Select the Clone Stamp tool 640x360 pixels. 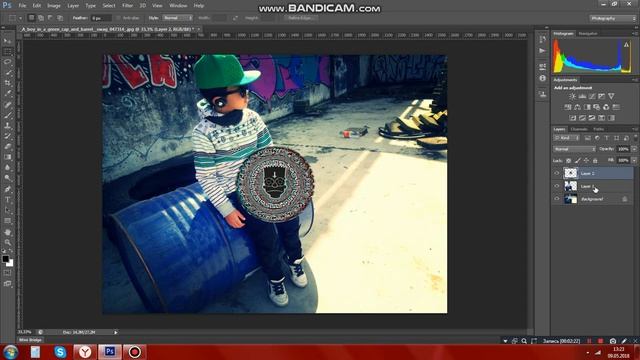(x=7, y=126)
